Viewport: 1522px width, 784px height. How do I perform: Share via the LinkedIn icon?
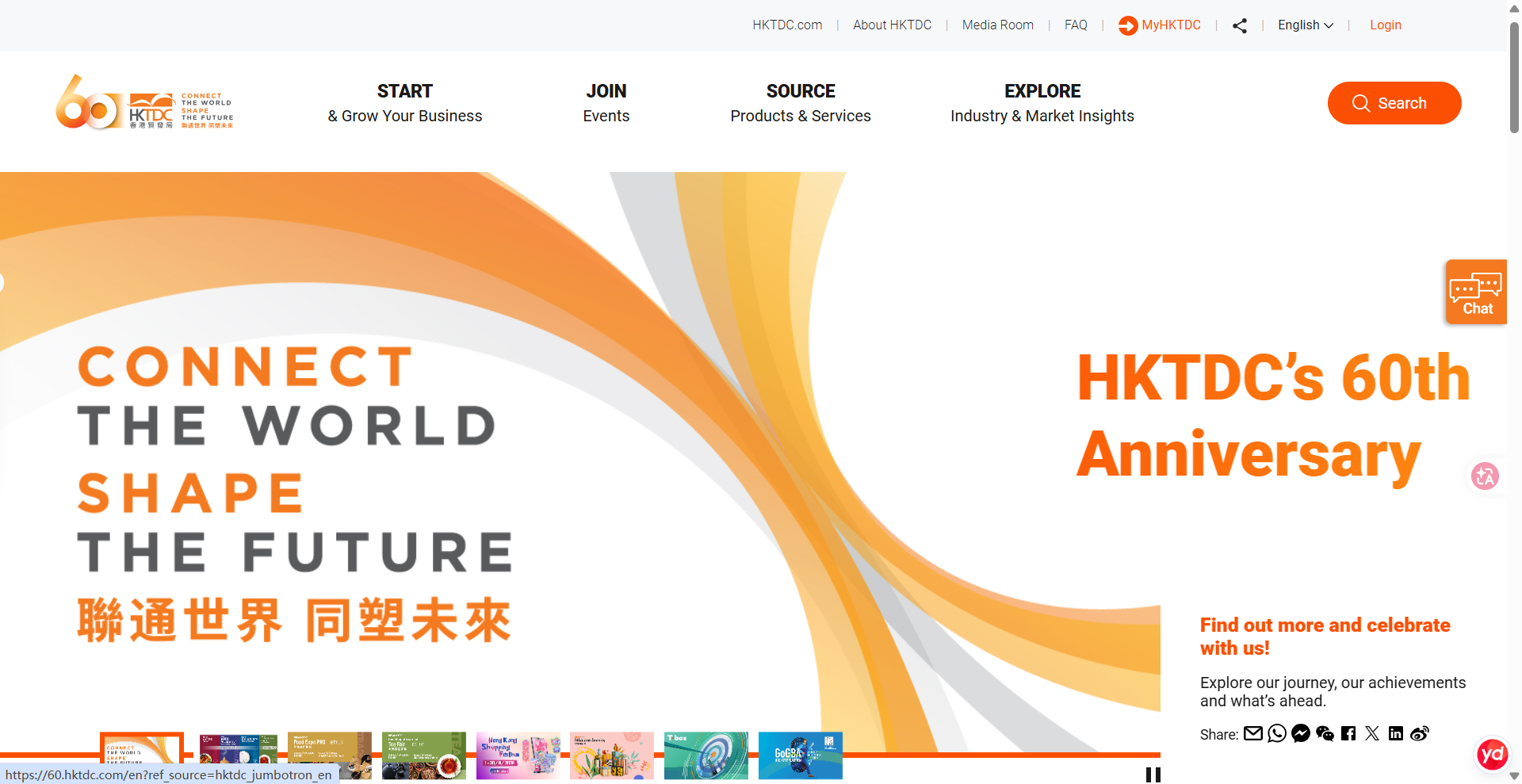pyautogui.click(x=1396, y=733)
